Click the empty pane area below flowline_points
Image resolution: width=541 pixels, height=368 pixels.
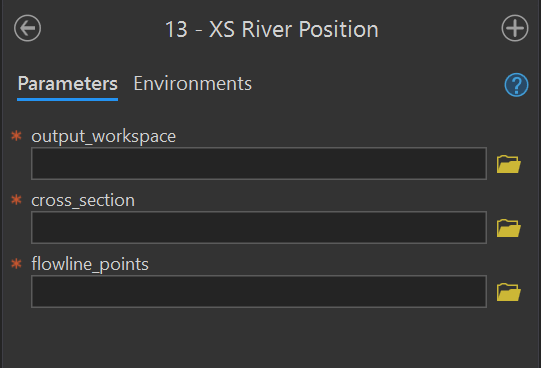click(270, 338)
